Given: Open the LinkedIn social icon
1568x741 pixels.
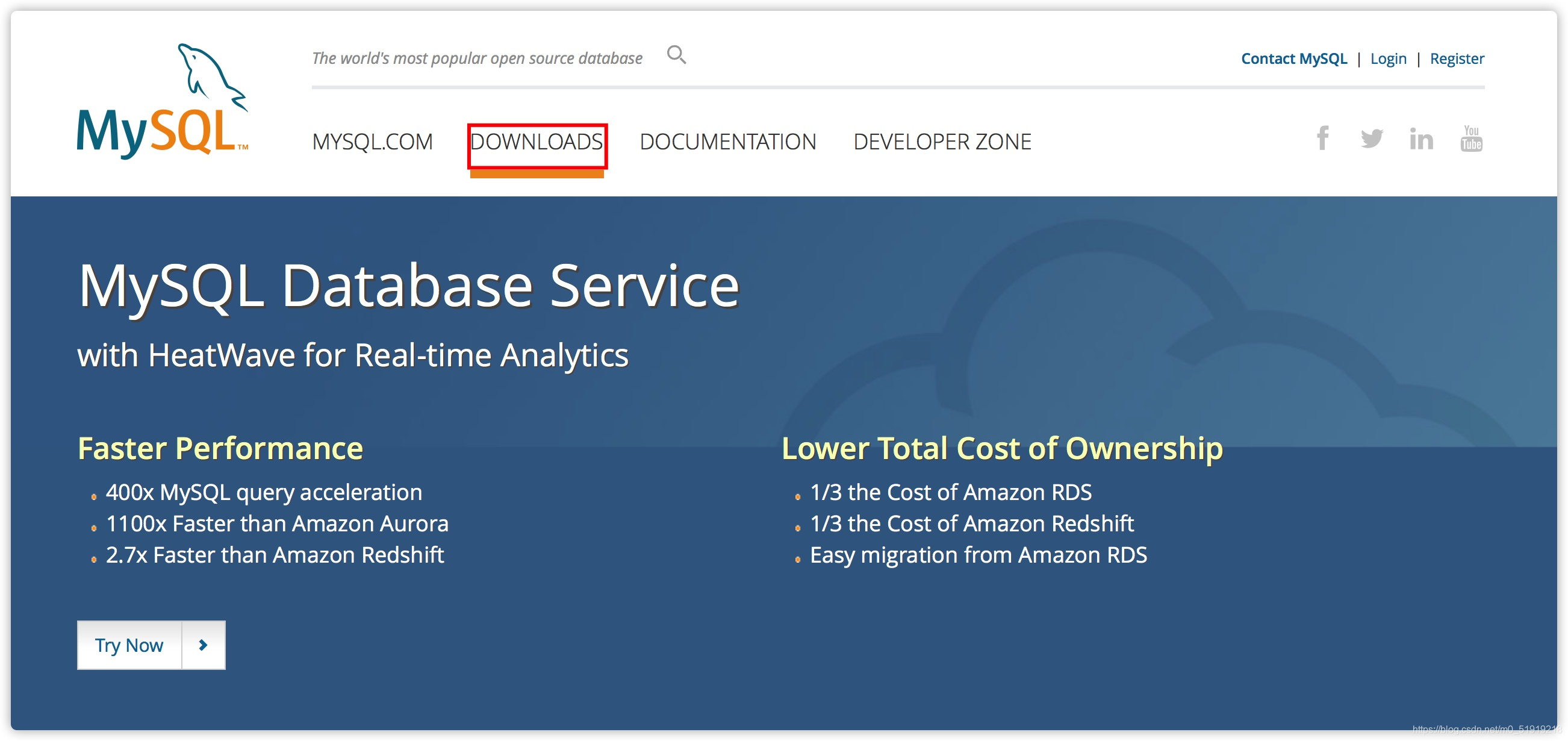Looking at the screenshot, I should click(1420, 139).
